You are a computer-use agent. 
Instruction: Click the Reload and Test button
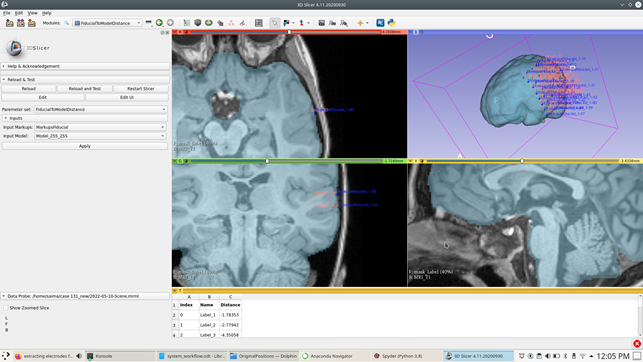coord(85,89)
